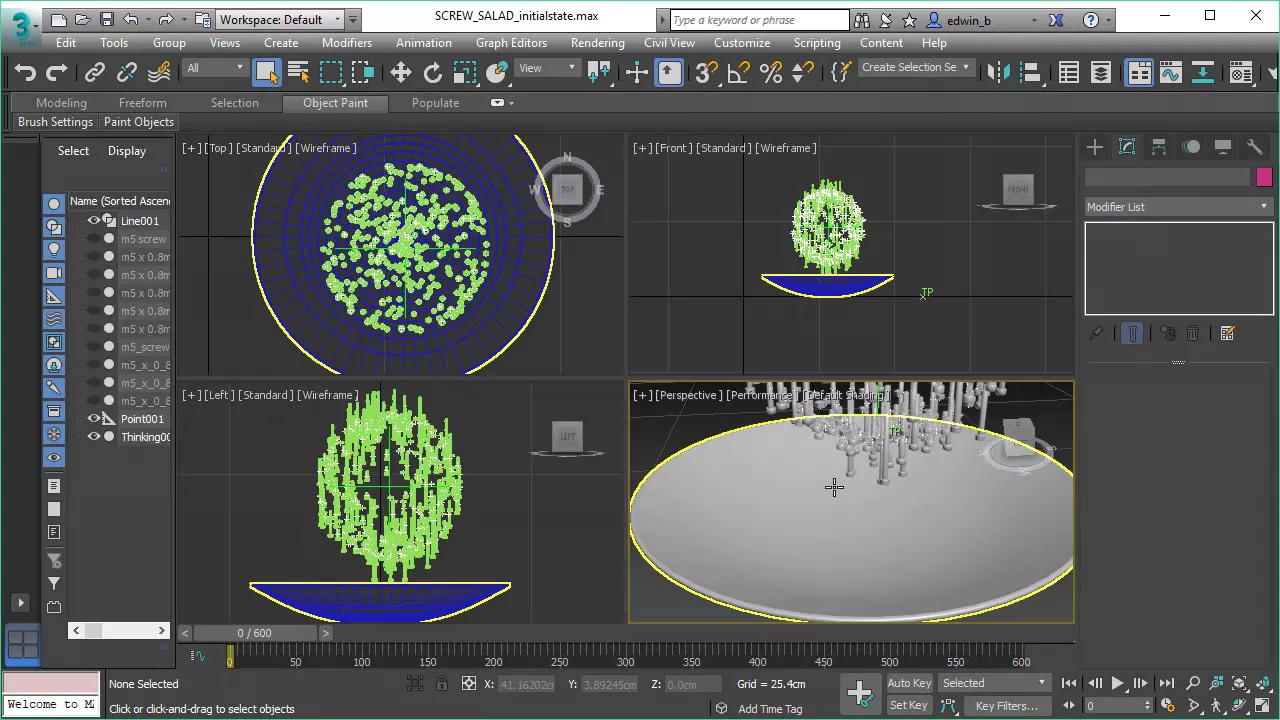Select the Select Object tool
Image resolution: width=1280 pixels, height=720 pixels.
click(x=266, y=72)
